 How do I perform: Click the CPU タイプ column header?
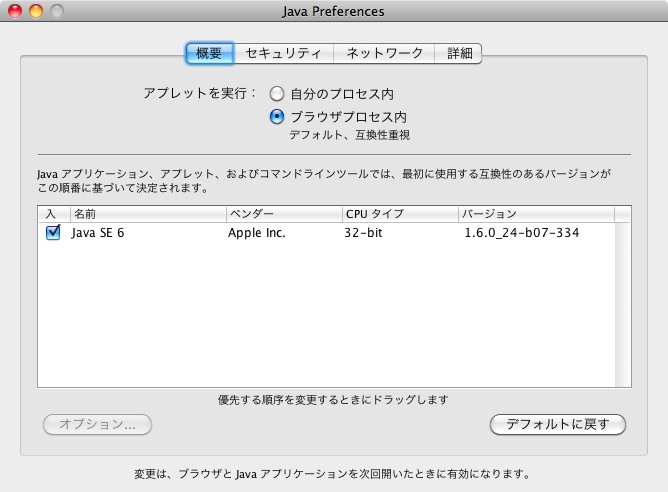tap(398, 214)
